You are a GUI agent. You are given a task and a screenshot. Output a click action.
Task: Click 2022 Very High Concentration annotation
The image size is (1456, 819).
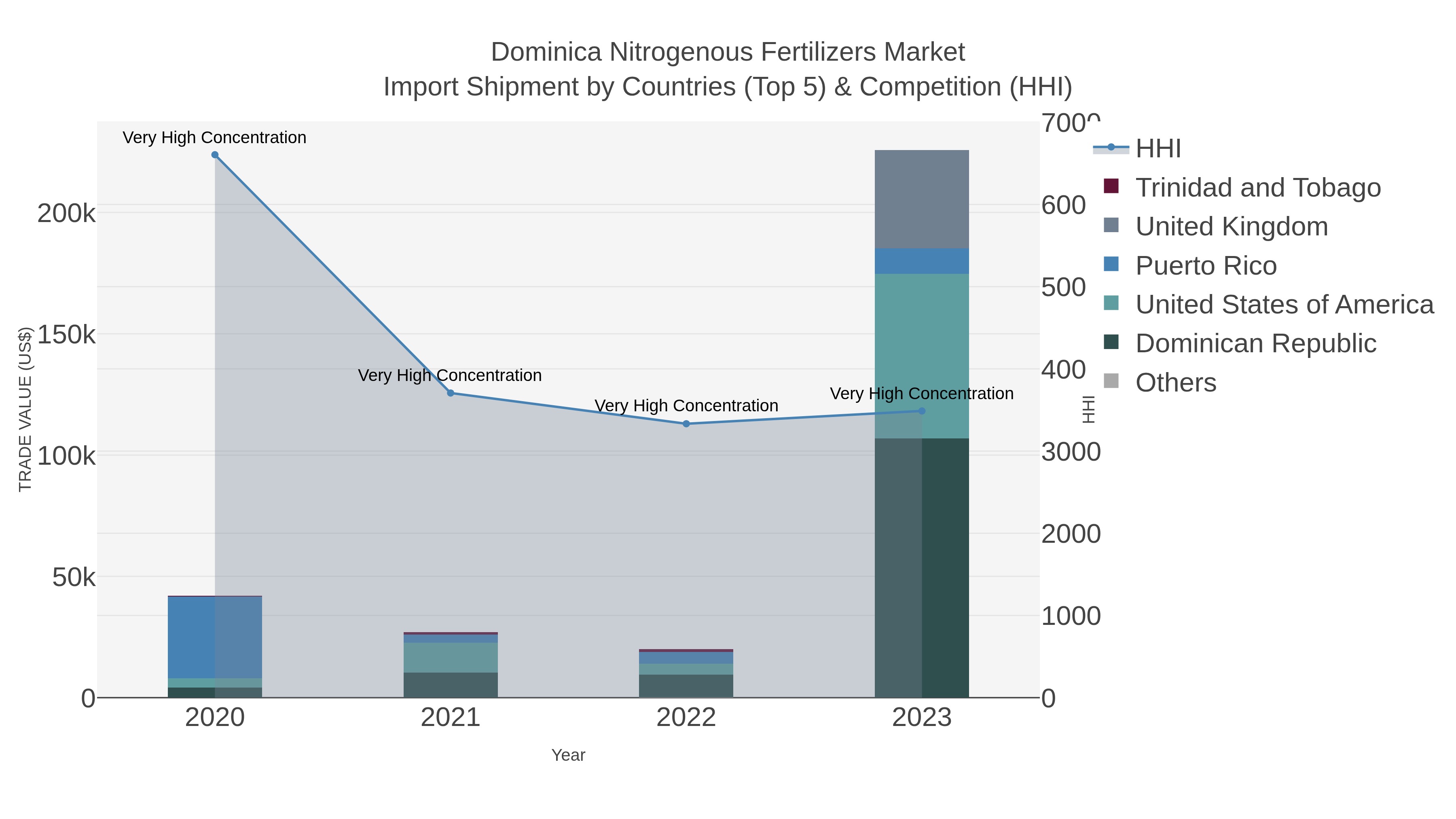686,406
